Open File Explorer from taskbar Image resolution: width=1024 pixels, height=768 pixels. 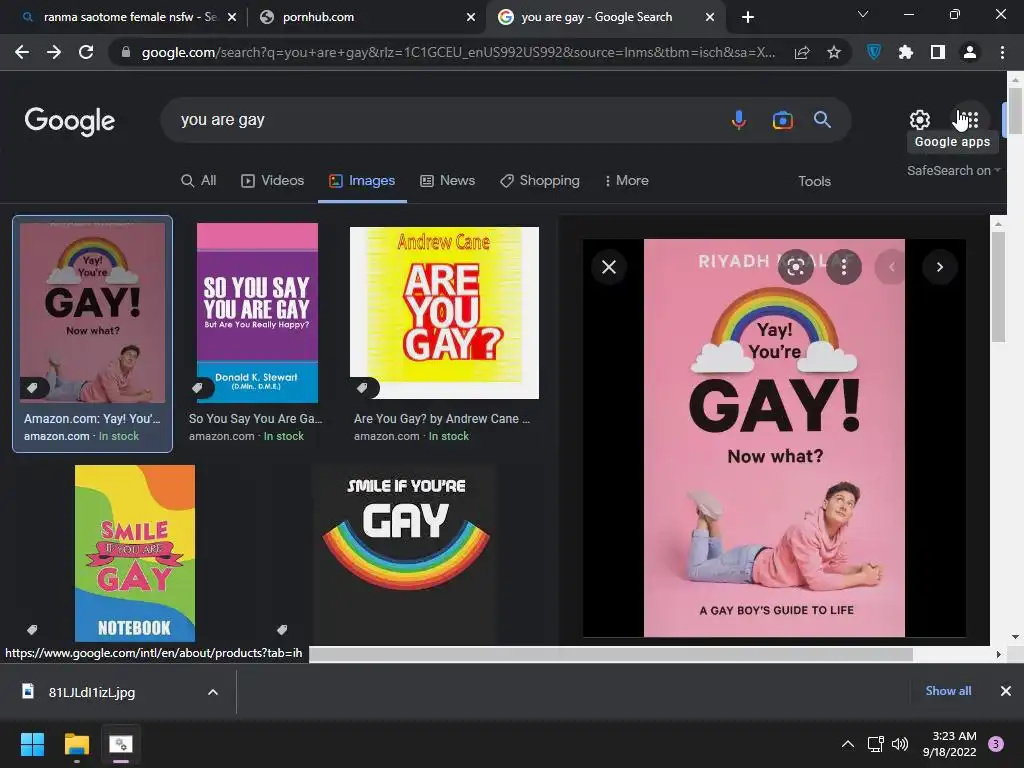point(76,744)
